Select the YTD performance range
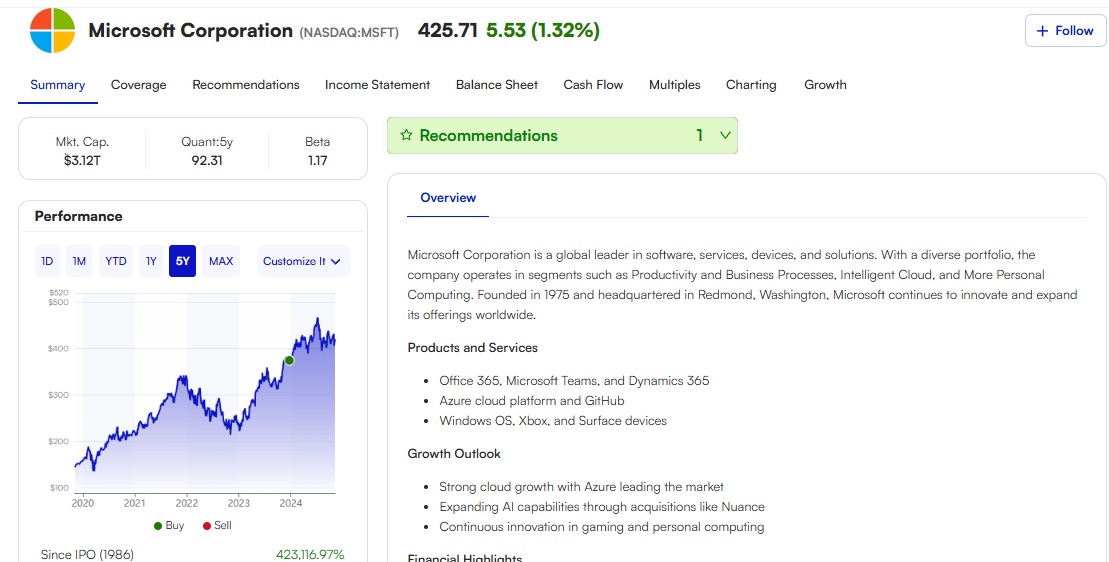Viewport: 1109px width, 562px height. tap(115, 261)
